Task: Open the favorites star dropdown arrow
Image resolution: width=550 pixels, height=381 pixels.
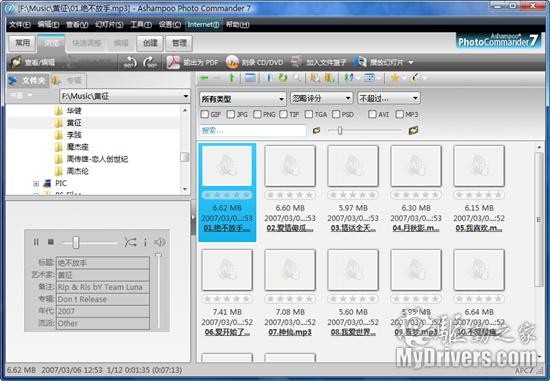Action: 404,78
